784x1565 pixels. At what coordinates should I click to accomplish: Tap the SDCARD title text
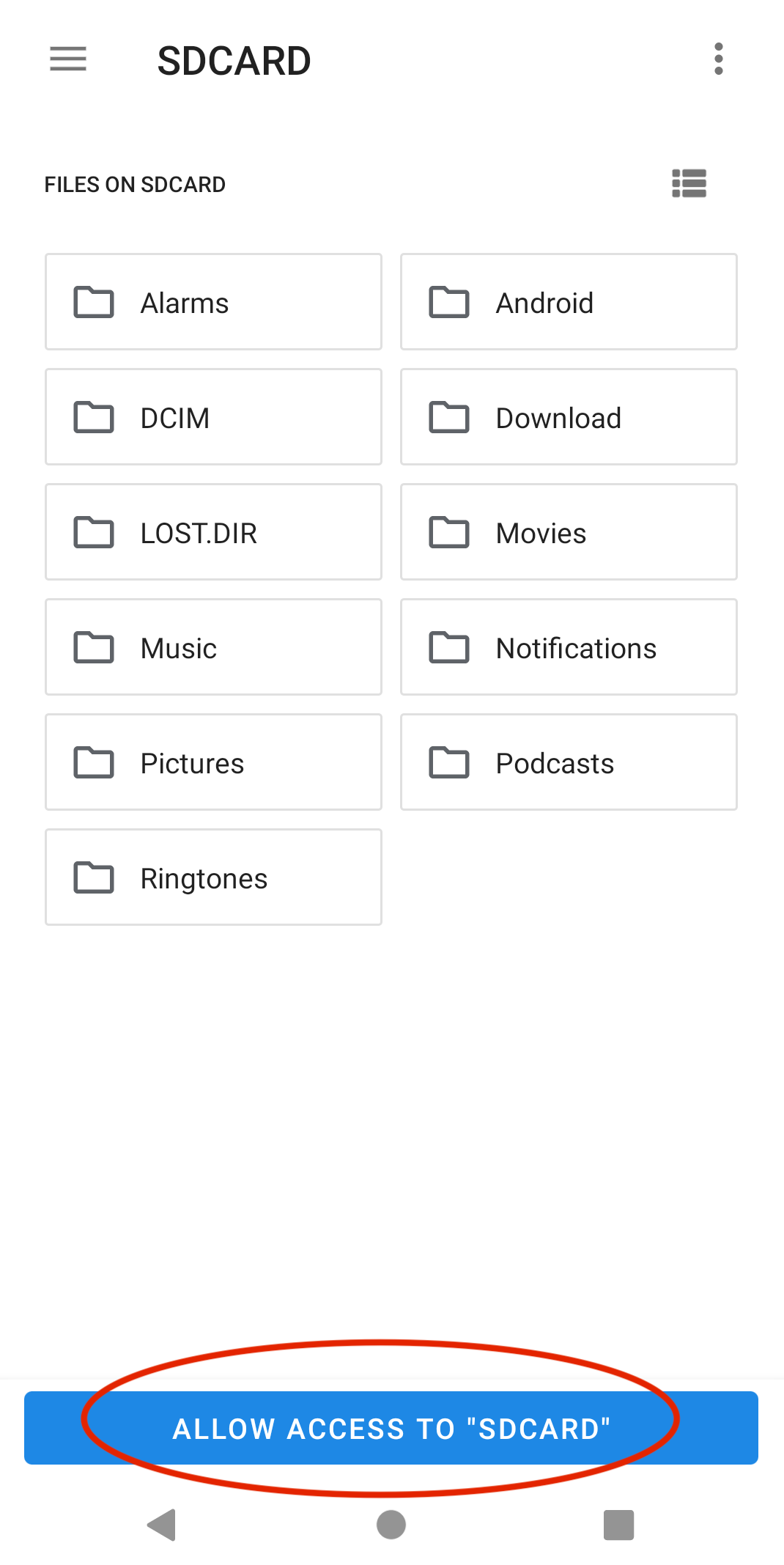234,61
